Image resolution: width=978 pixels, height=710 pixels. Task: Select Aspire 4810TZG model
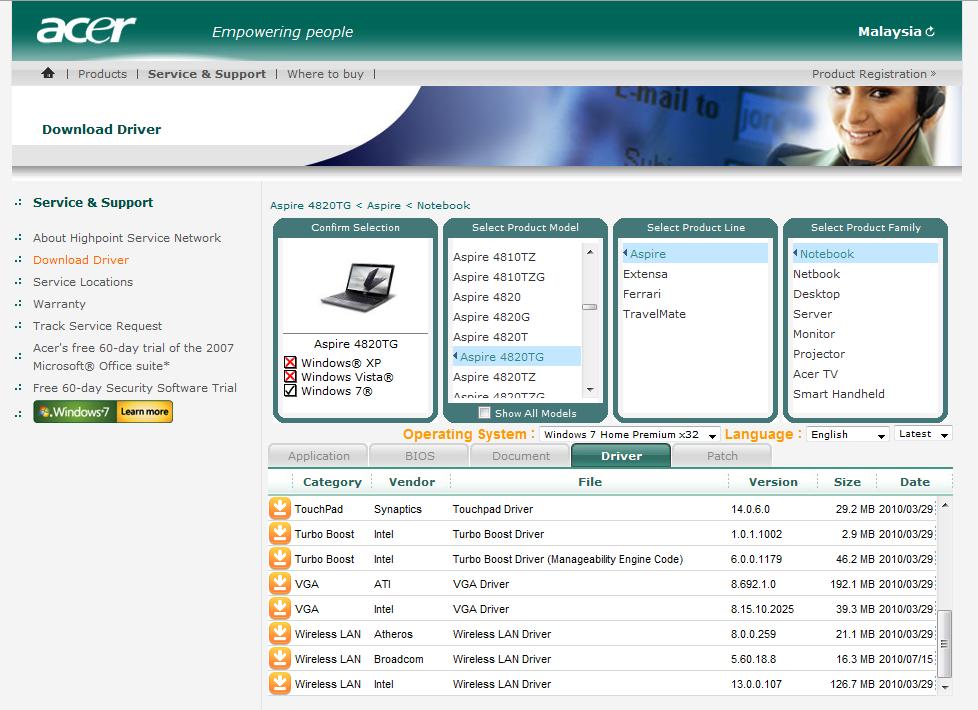click(x=498, y=276)
